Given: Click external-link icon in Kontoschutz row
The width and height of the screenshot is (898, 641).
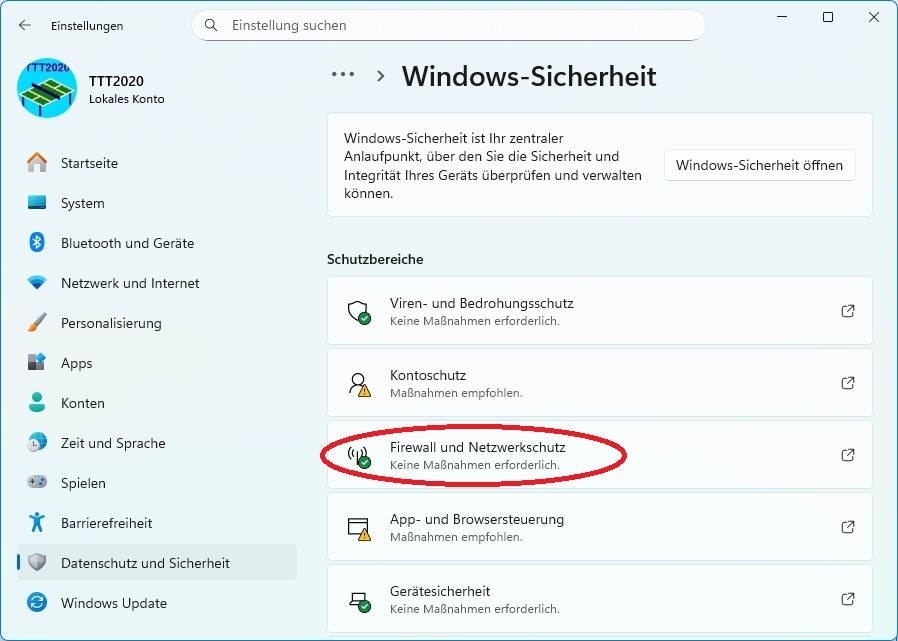Looking at the screenshot, I should pos(848,383).
